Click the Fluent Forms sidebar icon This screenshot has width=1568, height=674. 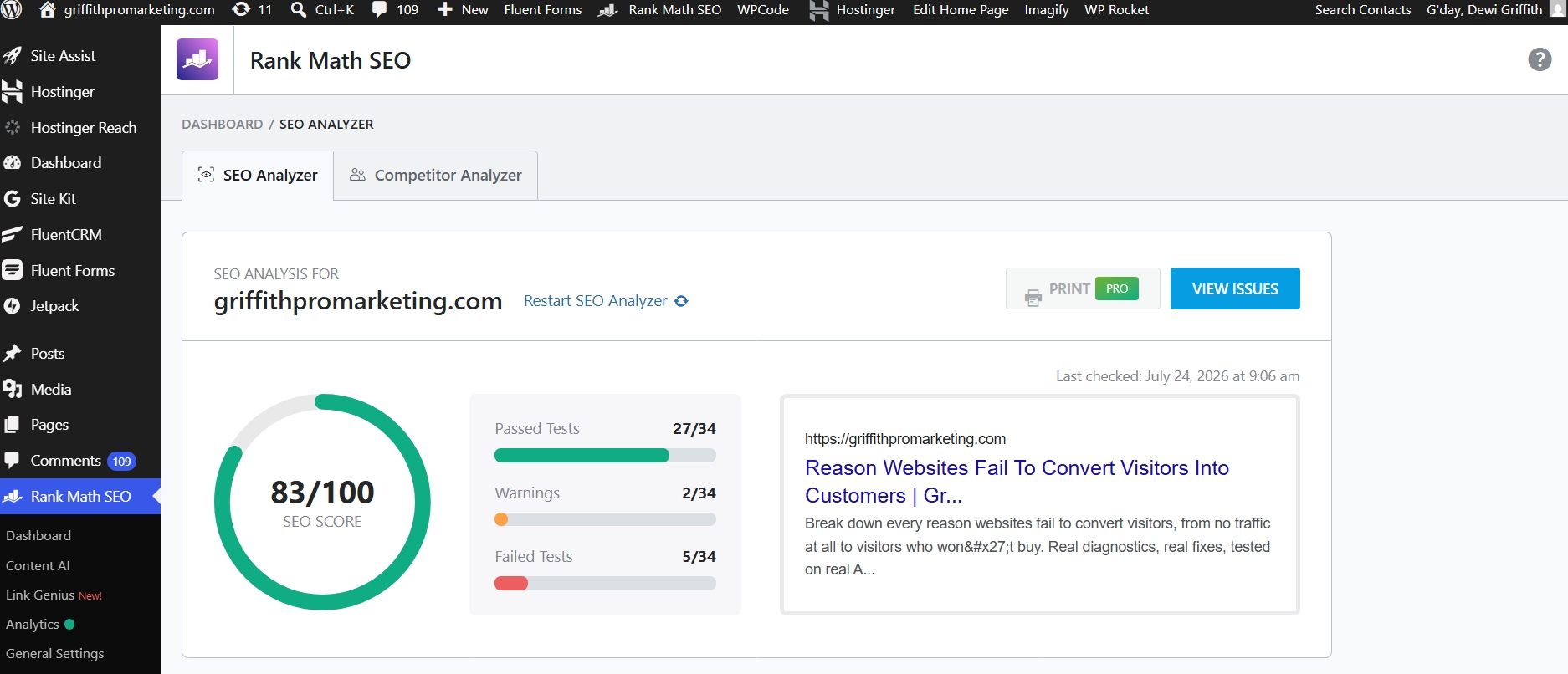click(13, 270)
